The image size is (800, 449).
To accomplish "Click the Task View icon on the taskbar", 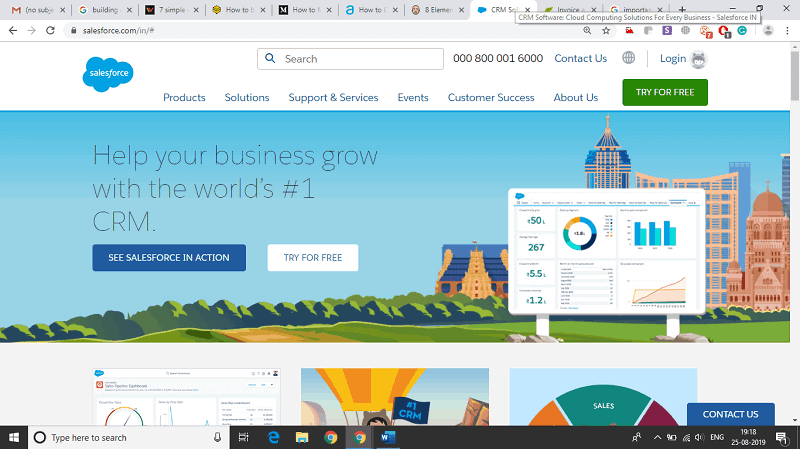I will 243,437.
